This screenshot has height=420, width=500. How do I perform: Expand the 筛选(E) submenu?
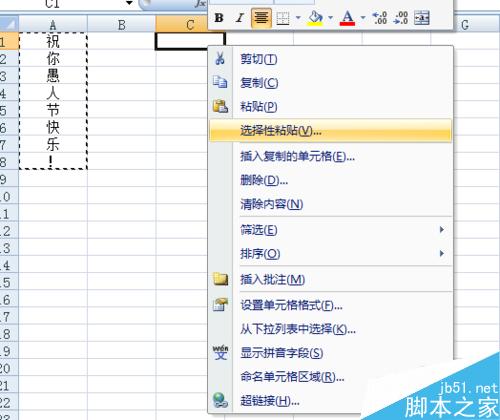click(330, 230)
